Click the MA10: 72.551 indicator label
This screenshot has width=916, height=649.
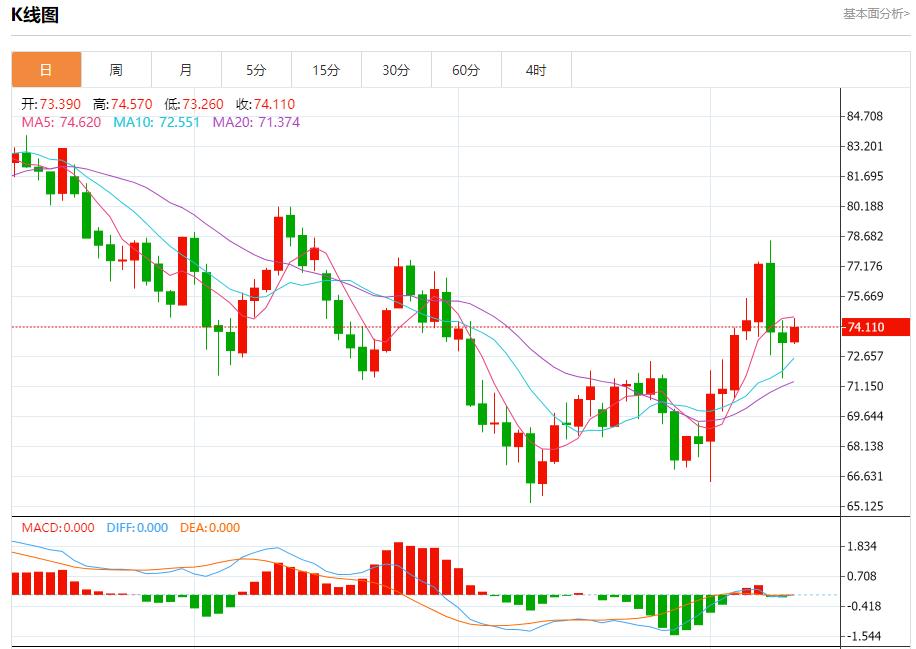click(157, 122)
